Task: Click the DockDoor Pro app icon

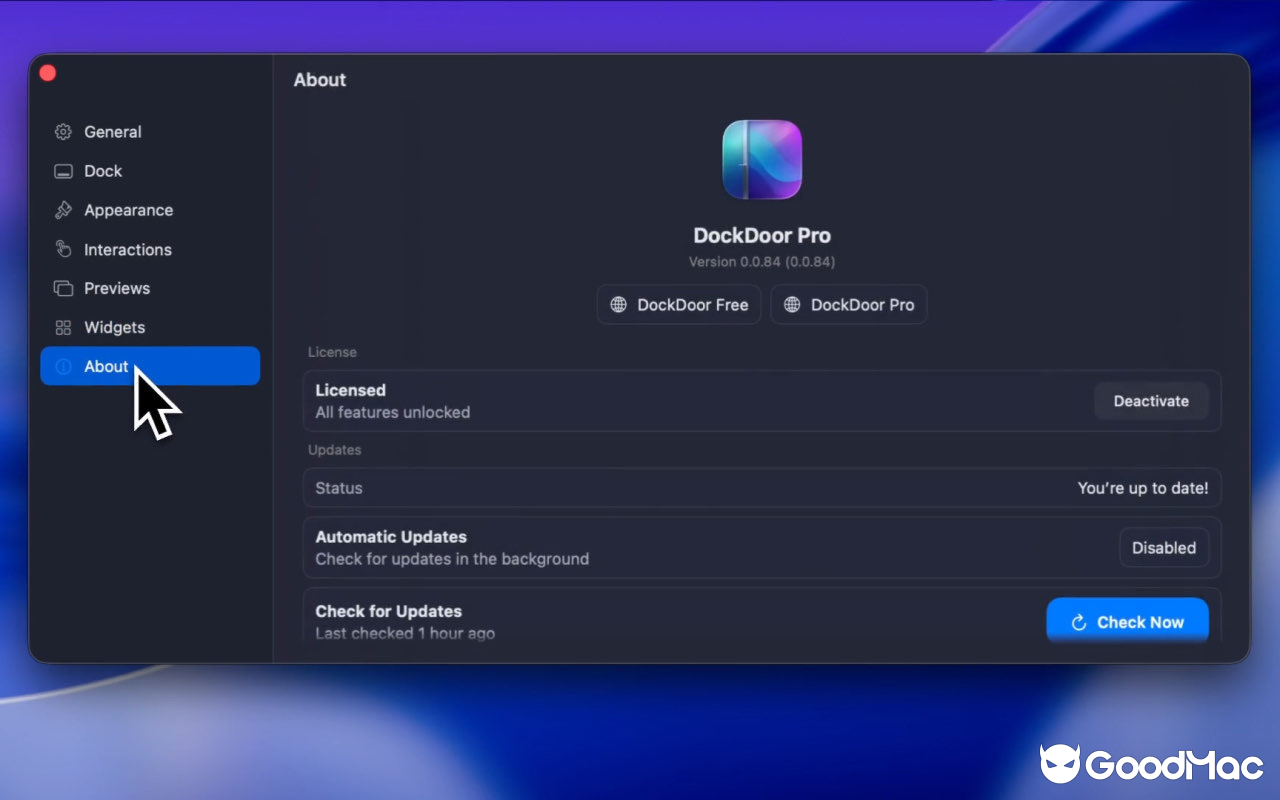Action: click(762, 159)
